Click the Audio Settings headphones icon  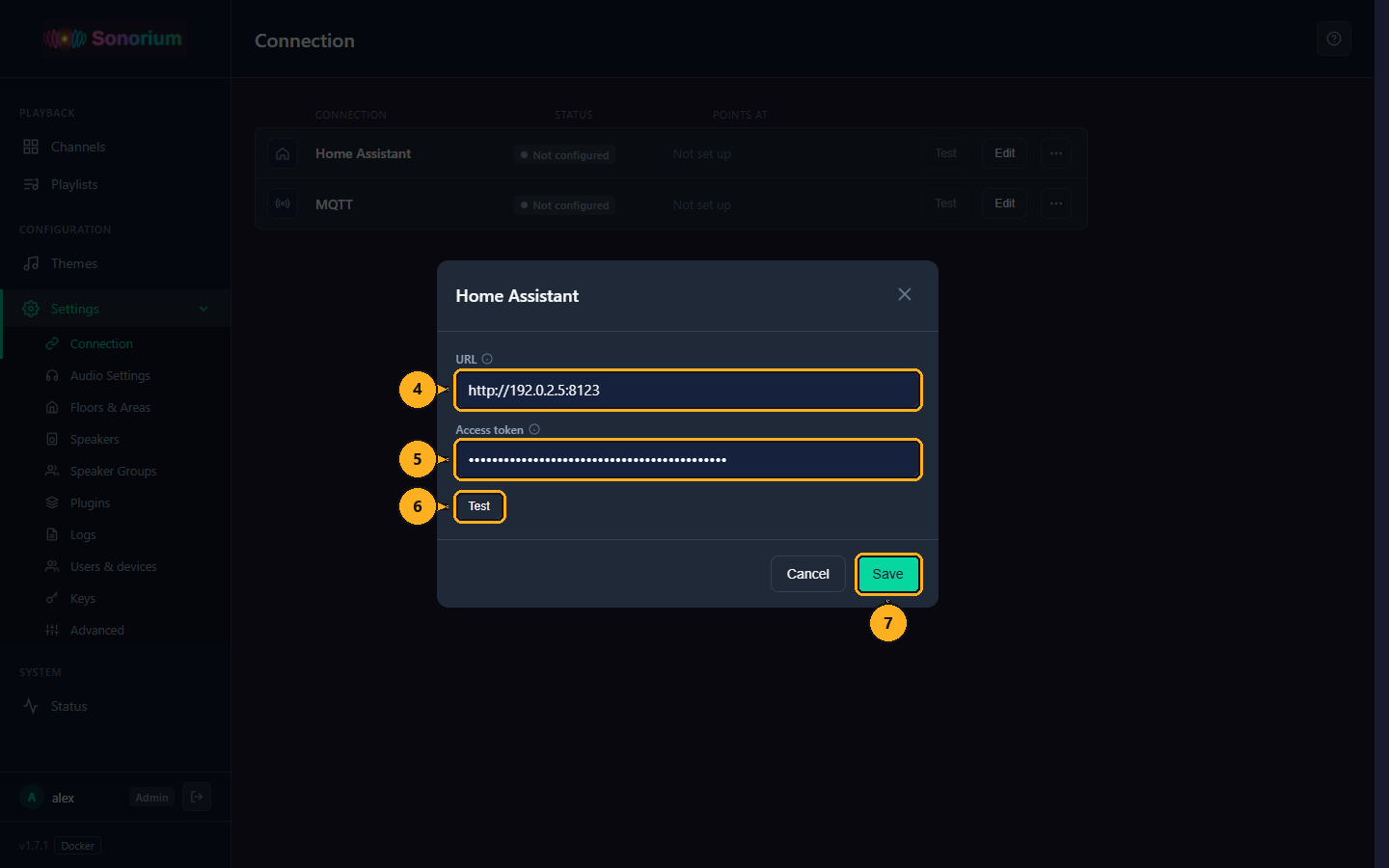(x=52, y=375)
